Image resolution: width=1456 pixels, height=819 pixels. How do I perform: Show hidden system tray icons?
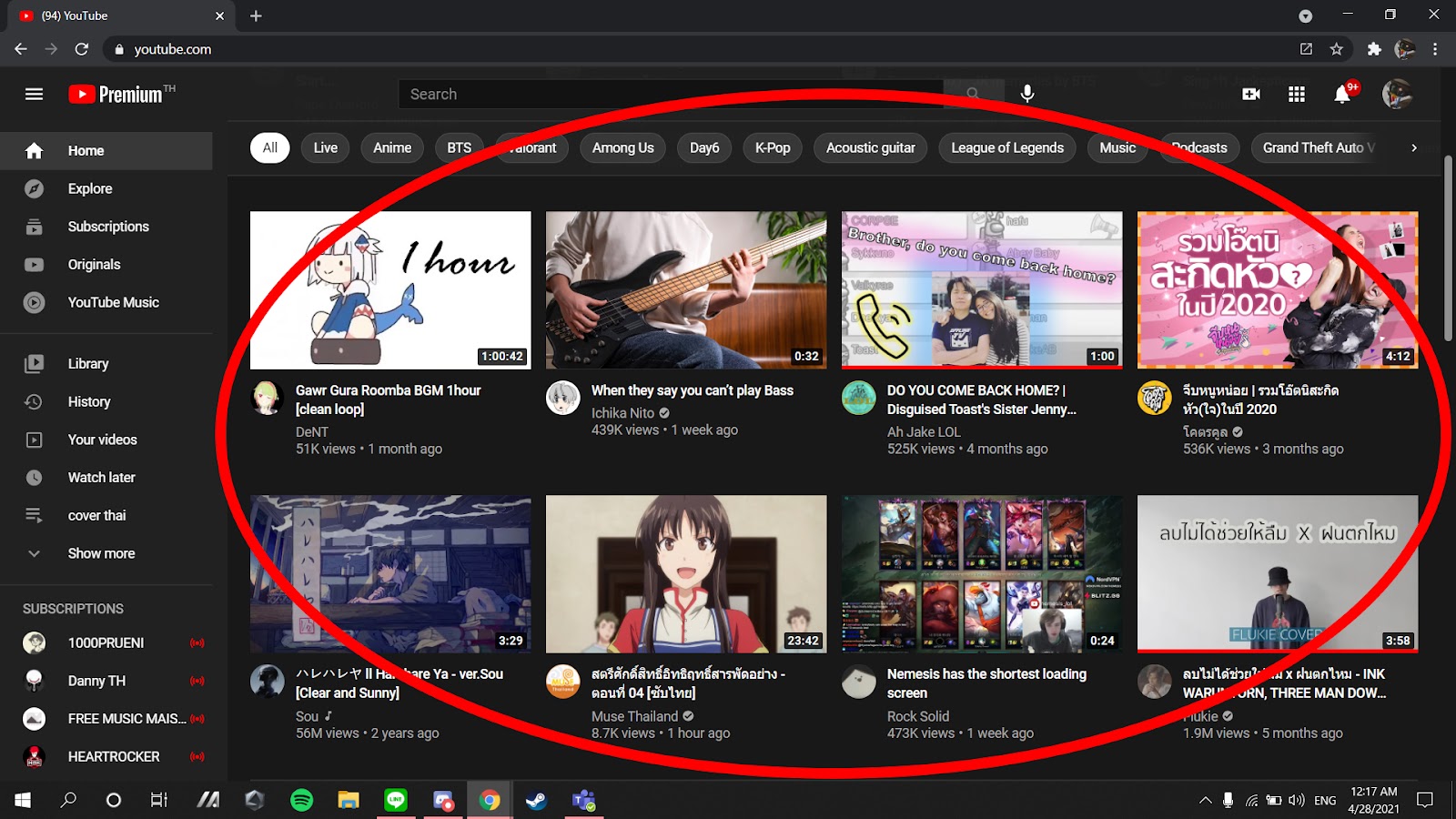coord(1205,801)
